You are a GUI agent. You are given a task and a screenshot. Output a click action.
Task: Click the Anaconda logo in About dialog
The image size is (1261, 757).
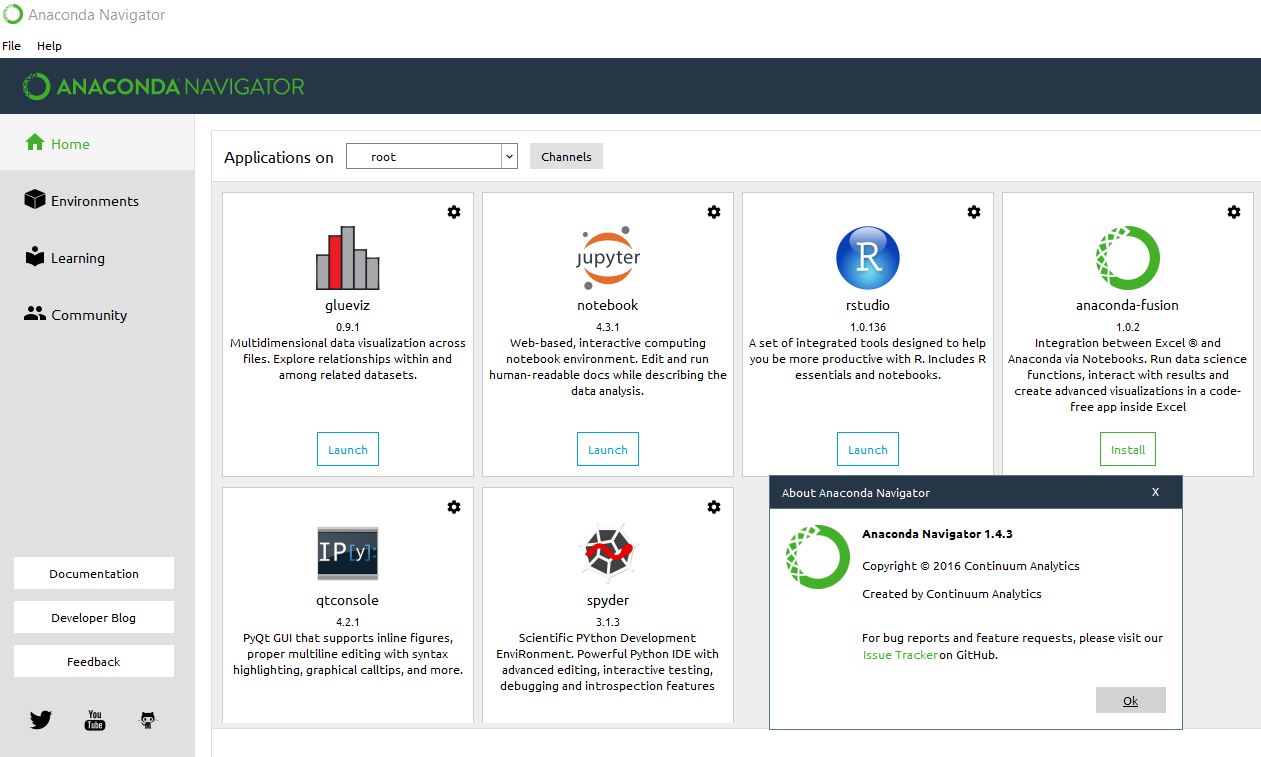click(x=818, y=557)
